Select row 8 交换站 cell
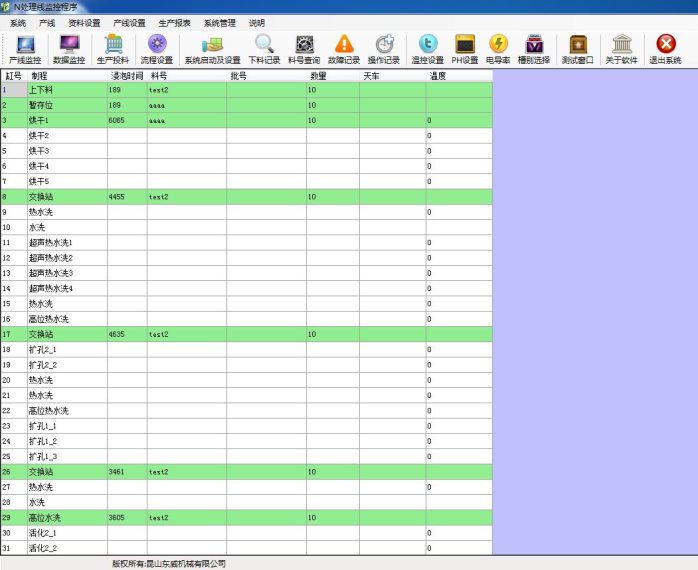 (66, 197)
